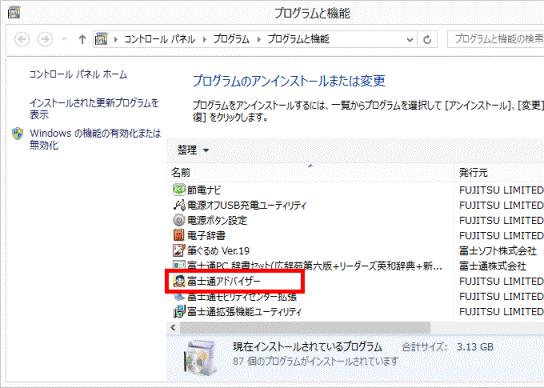This screenshot has height=388, width=544.
Task: Click the shield icon beside Windows の機能
Action: tap(18, 134)
